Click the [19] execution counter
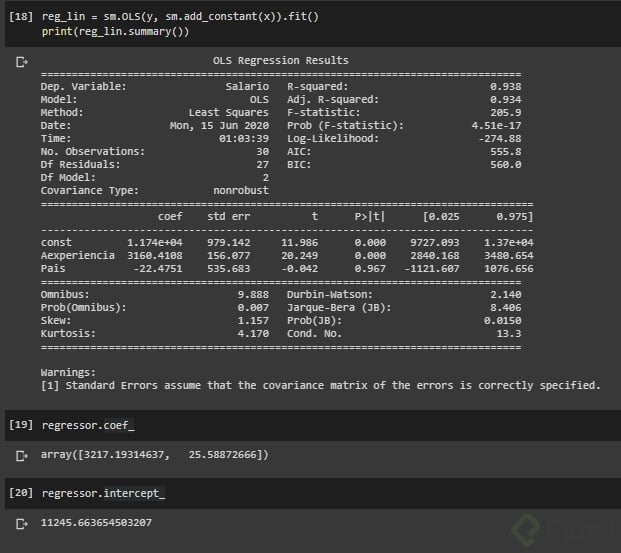 tap(20, 425)
